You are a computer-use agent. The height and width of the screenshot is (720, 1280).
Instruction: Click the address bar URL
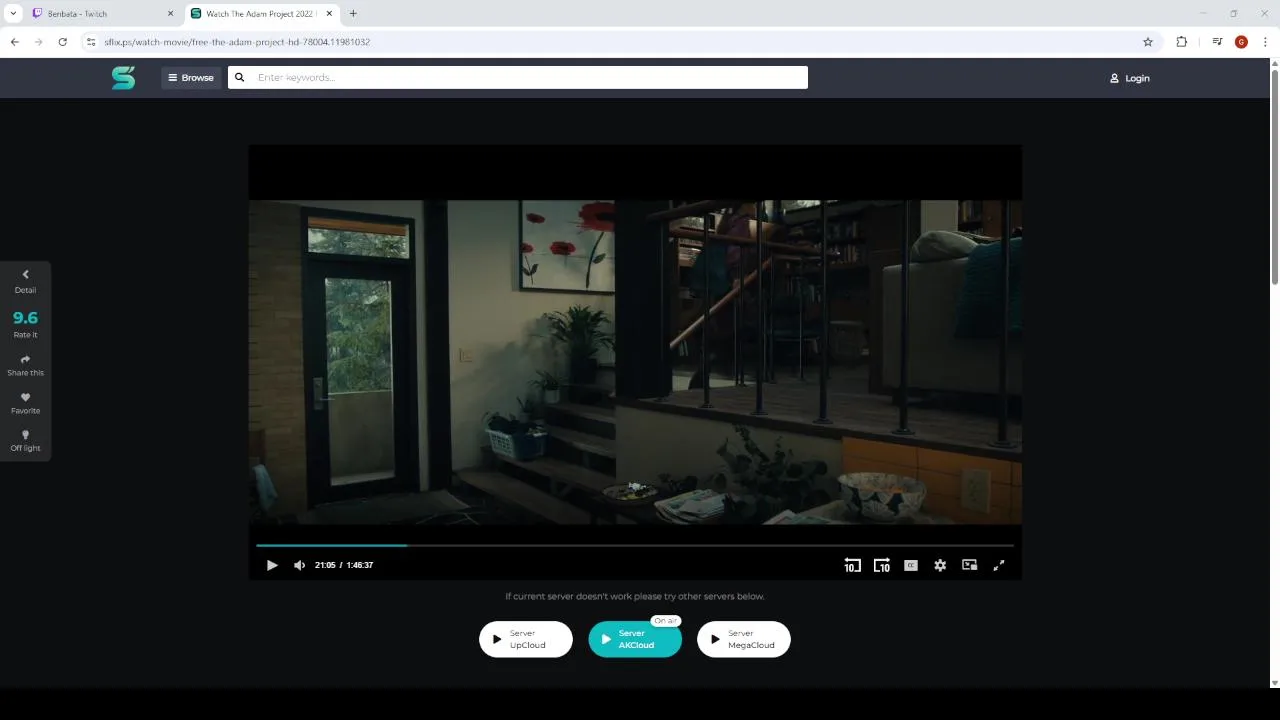tap(237, 42)
